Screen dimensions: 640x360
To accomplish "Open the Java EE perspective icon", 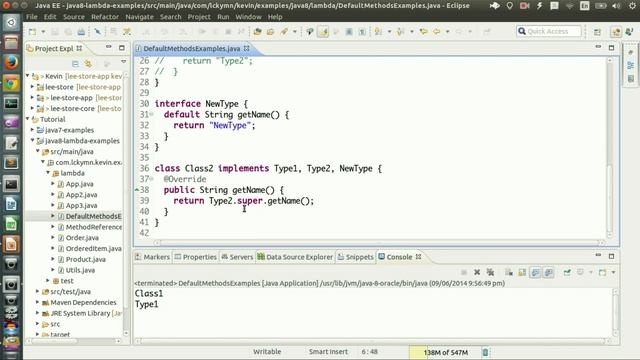I will click(x=616, y=31).
